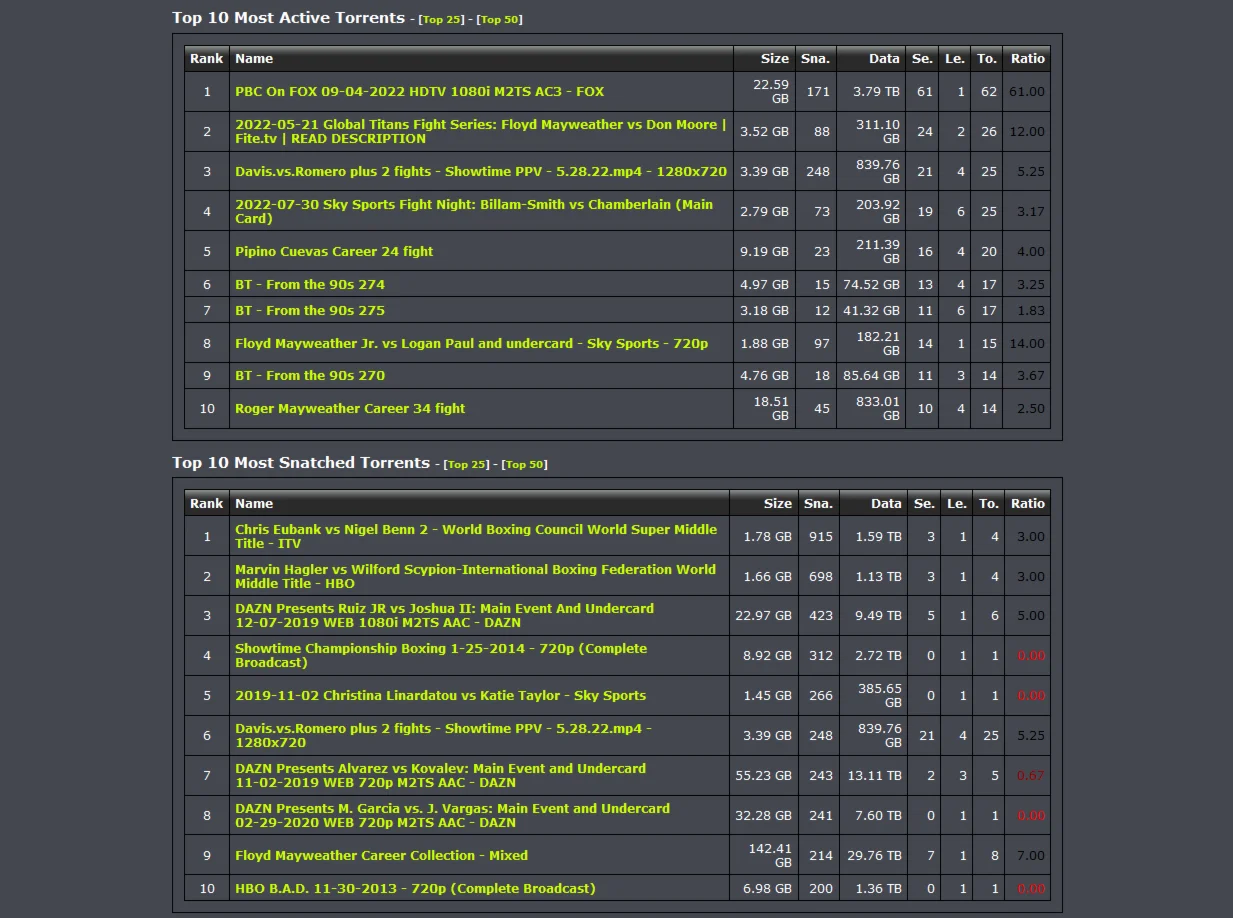
Task: Click Ratio column header in Most Active table
Action: 1027,58
